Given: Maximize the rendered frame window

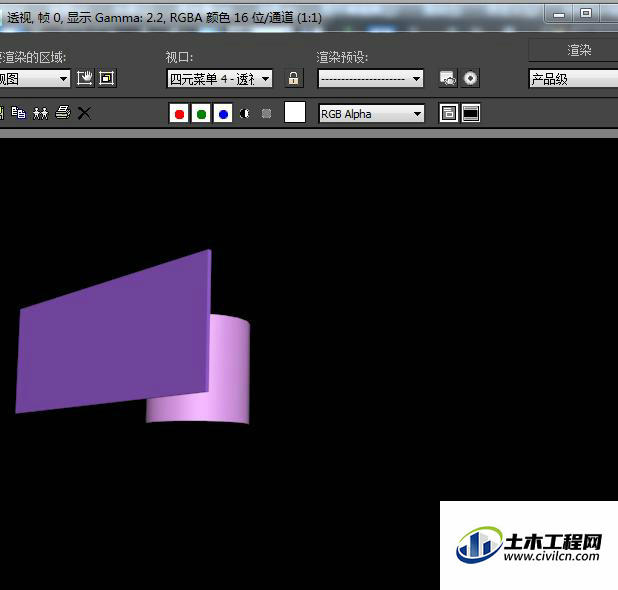Looking at the screenshot, I should click(586, 14).
